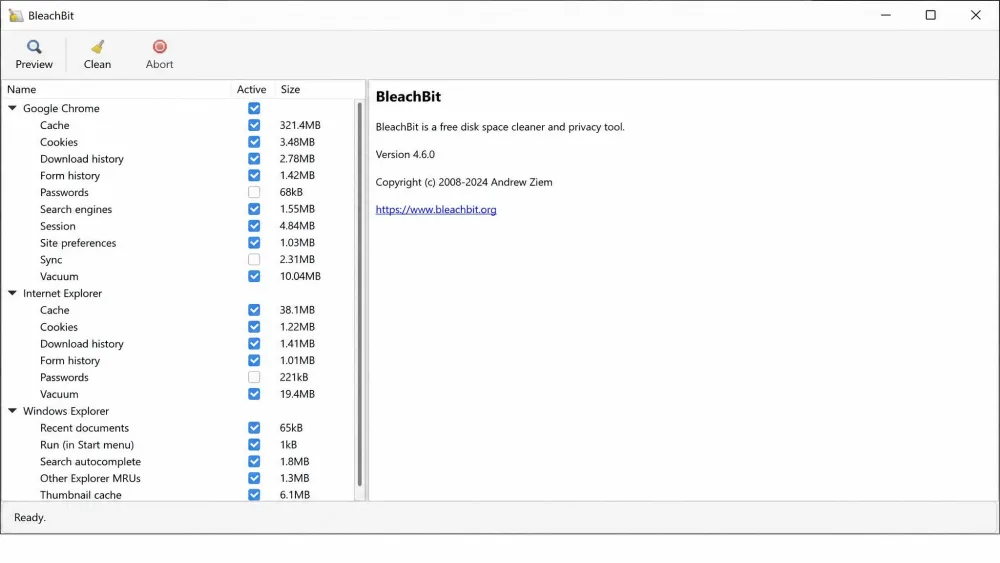Uncheck Other Explorer MRUs checkbox
This screenshot has width=1000, height=563.
254,478
